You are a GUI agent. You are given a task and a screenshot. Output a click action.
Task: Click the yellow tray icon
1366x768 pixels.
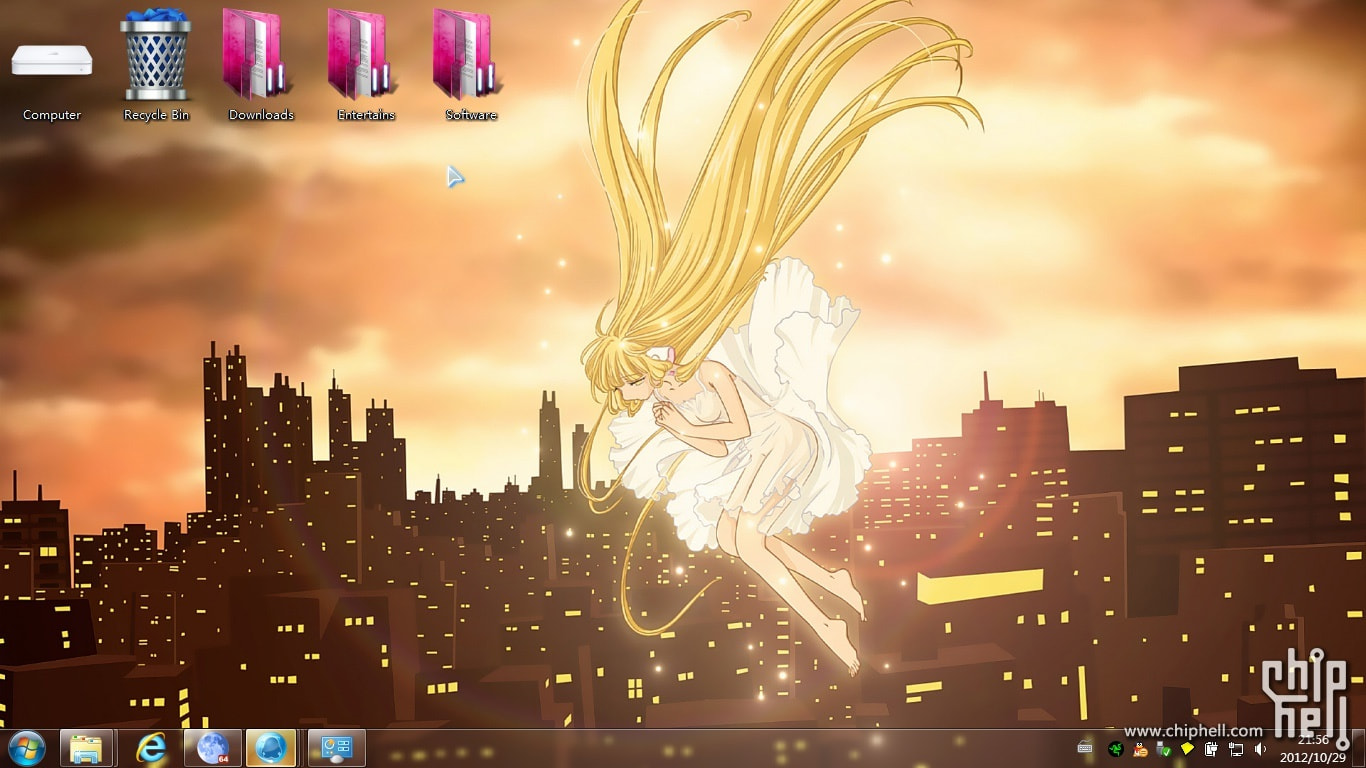pos(1187,748)
